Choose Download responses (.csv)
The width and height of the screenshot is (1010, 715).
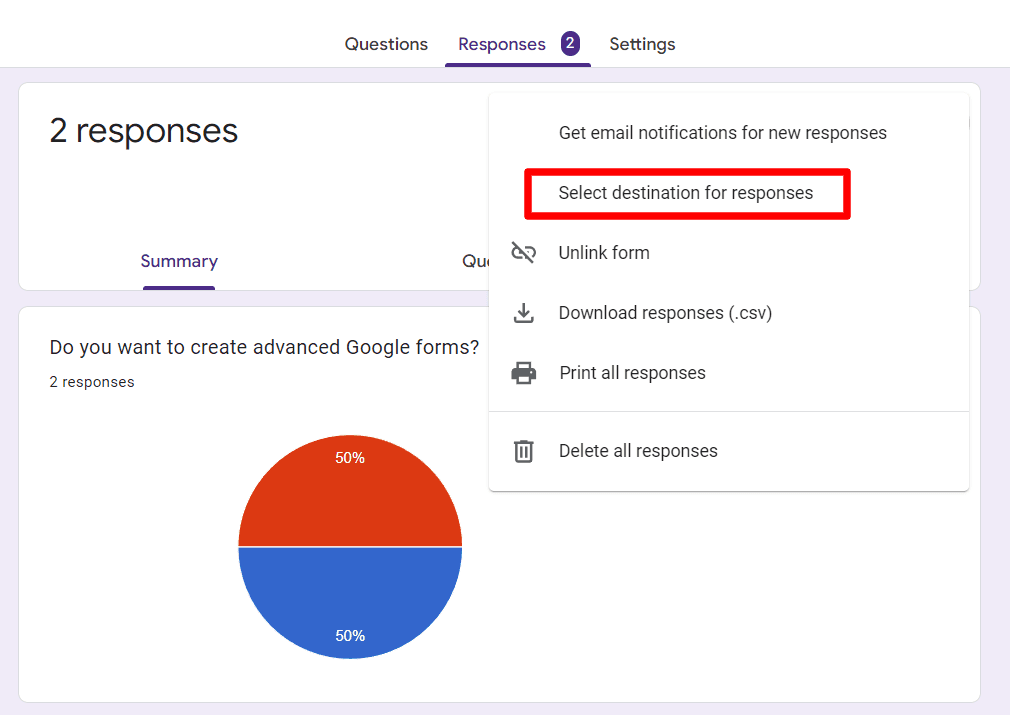click(729, 312)
